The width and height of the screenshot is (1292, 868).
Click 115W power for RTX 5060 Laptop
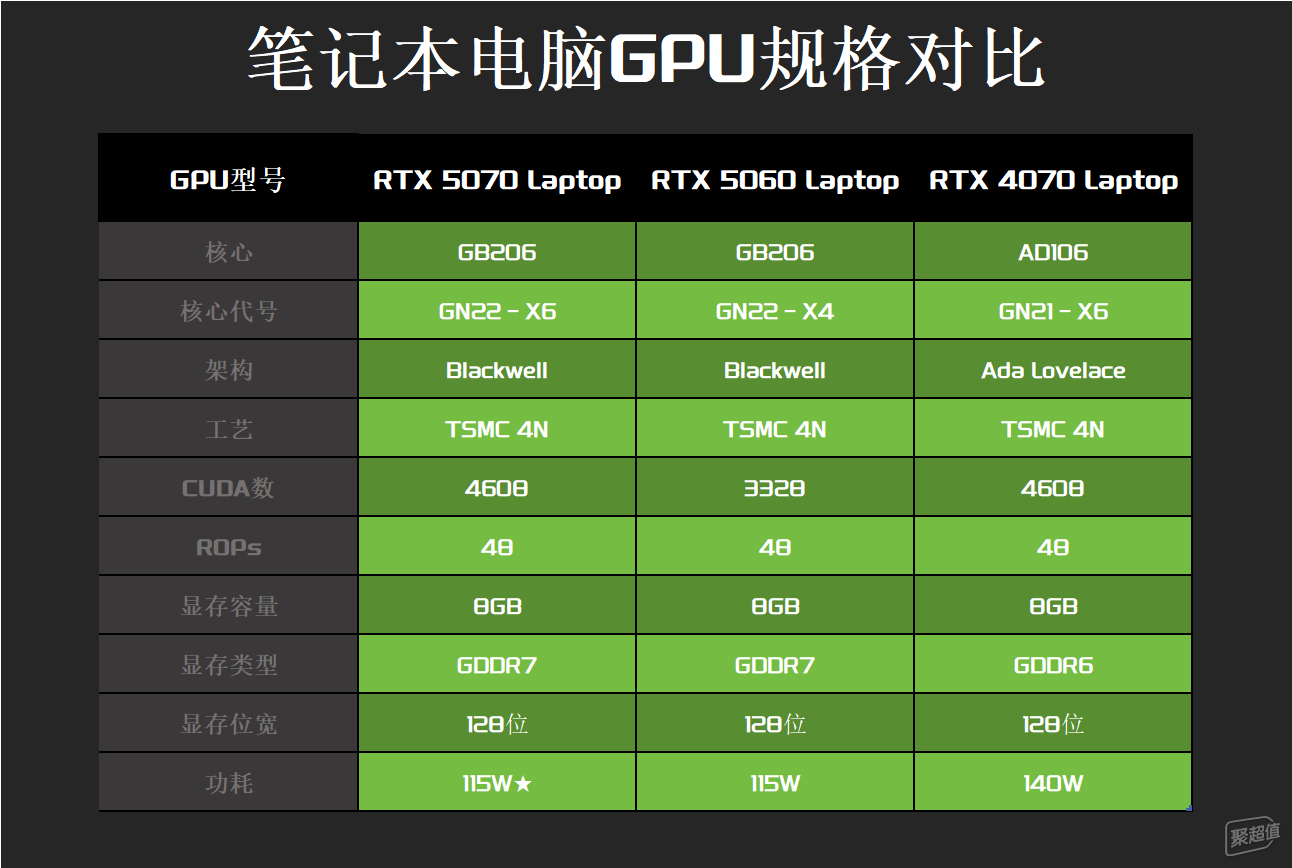pyautogui.click(x=775, y=783)
